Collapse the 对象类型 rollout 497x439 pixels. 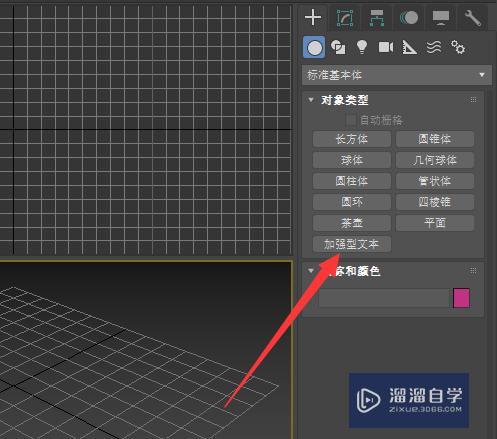tap(311, 100)
